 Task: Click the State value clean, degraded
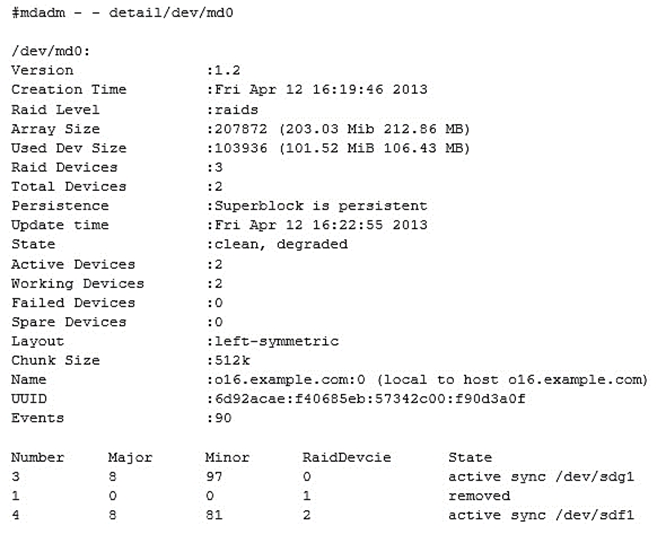coord(277,244)
